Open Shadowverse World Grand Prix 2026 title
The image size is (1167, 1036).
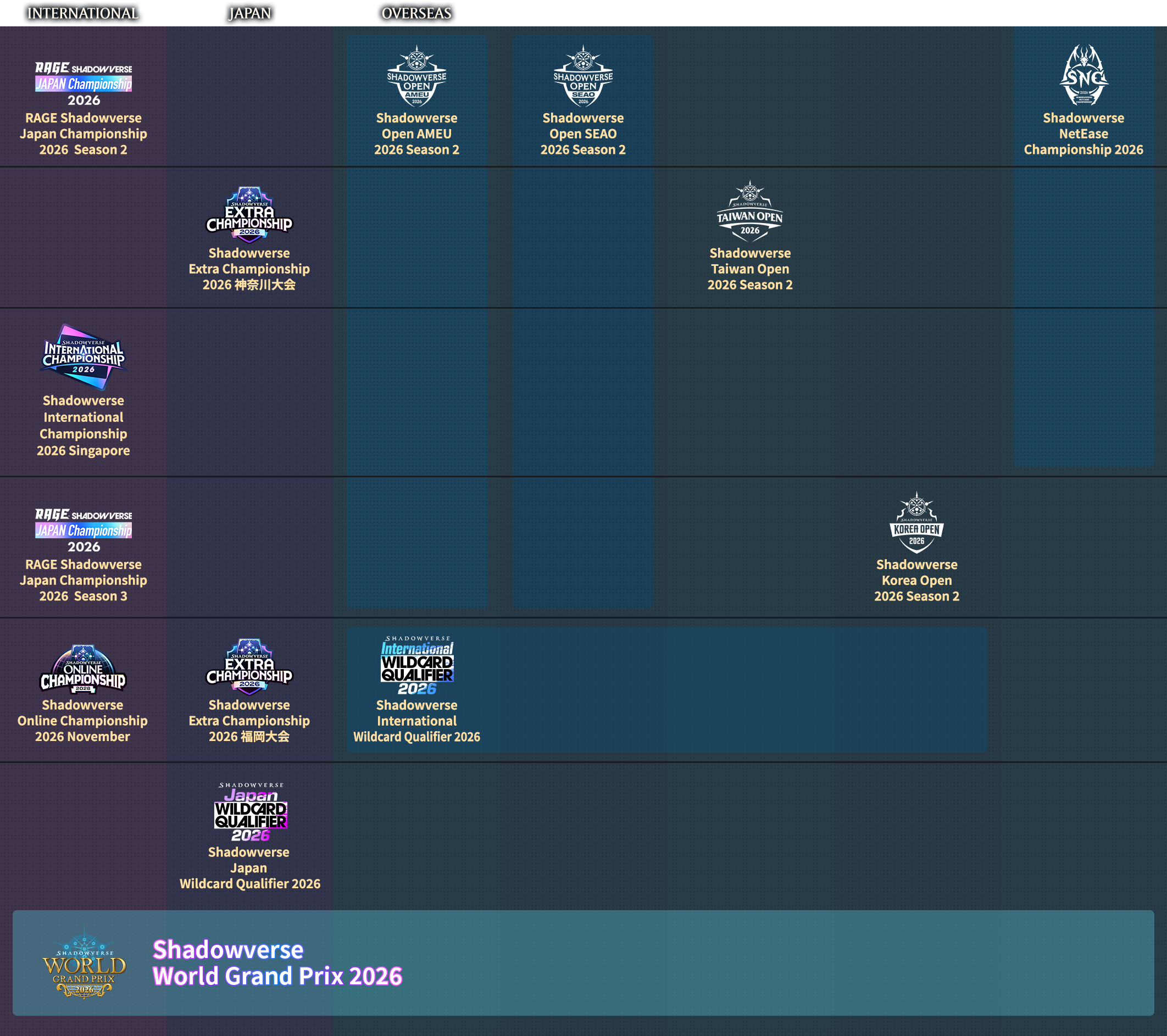(277, 963)
